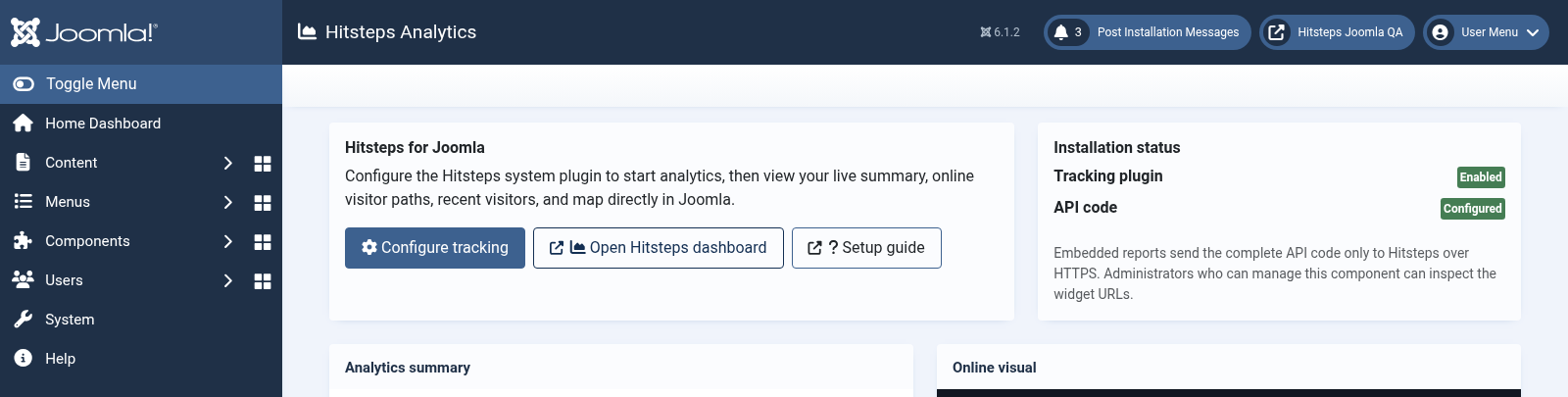The image size is (1568, 397).
Task: Click the notification bell icon
Action: 1060,32
